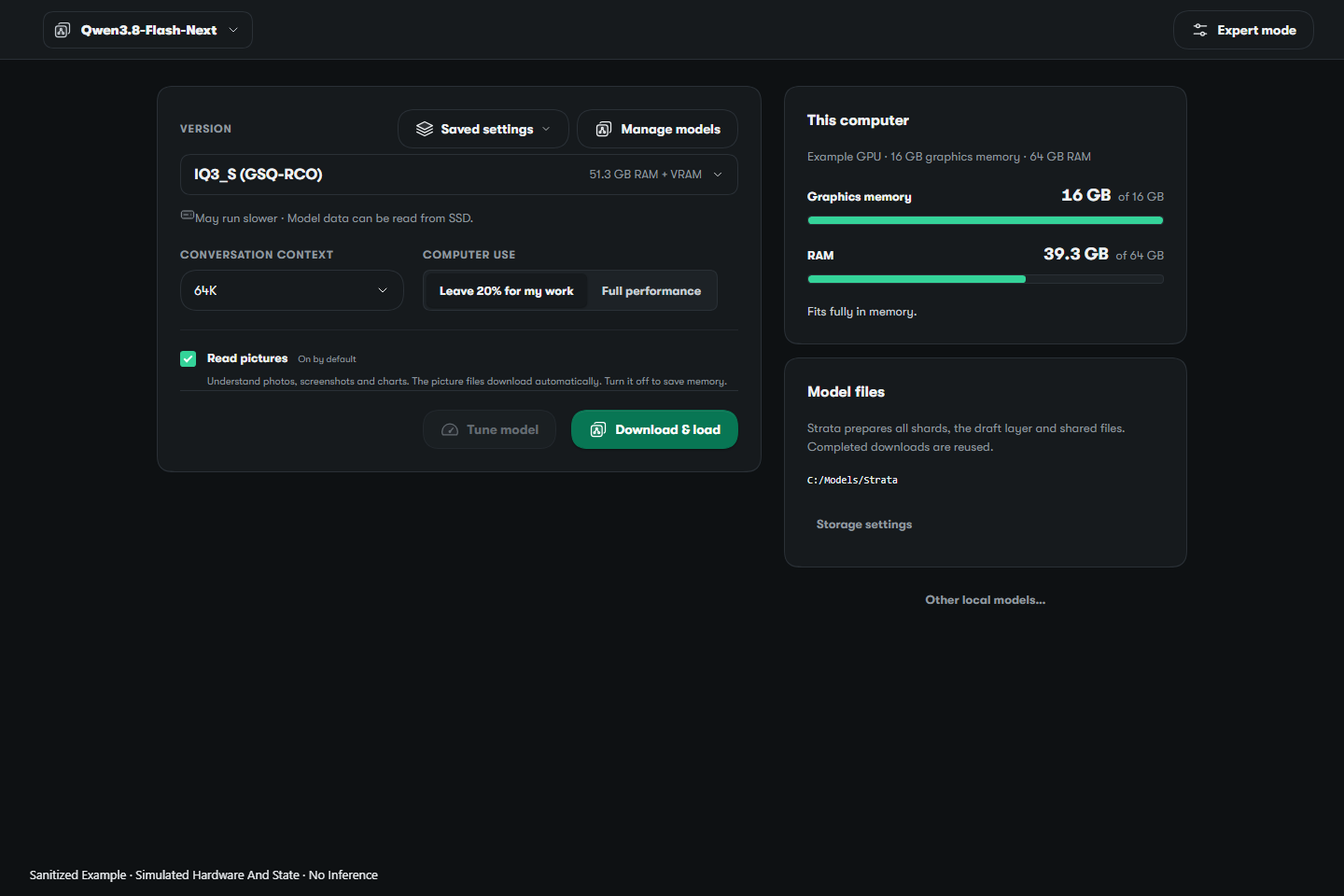Click the C:/Models/Strata path text
This screenshot has width=1344, height=896.
pos(852,480)
